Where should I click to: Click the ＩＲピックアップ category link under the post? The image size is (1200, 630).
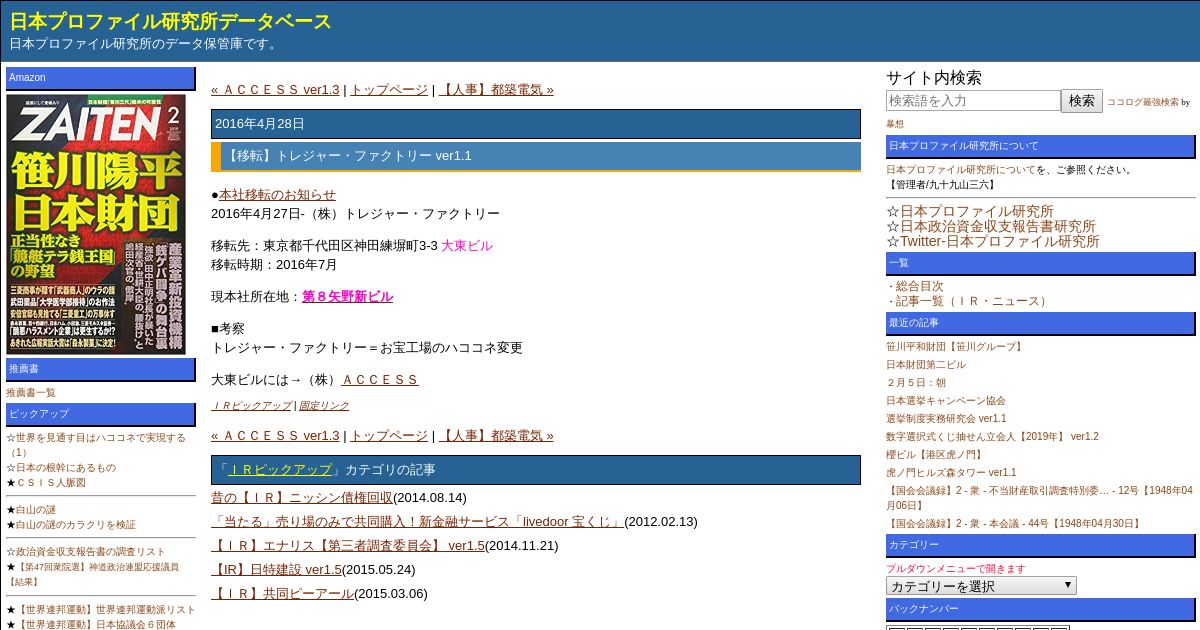pos(251,405)
